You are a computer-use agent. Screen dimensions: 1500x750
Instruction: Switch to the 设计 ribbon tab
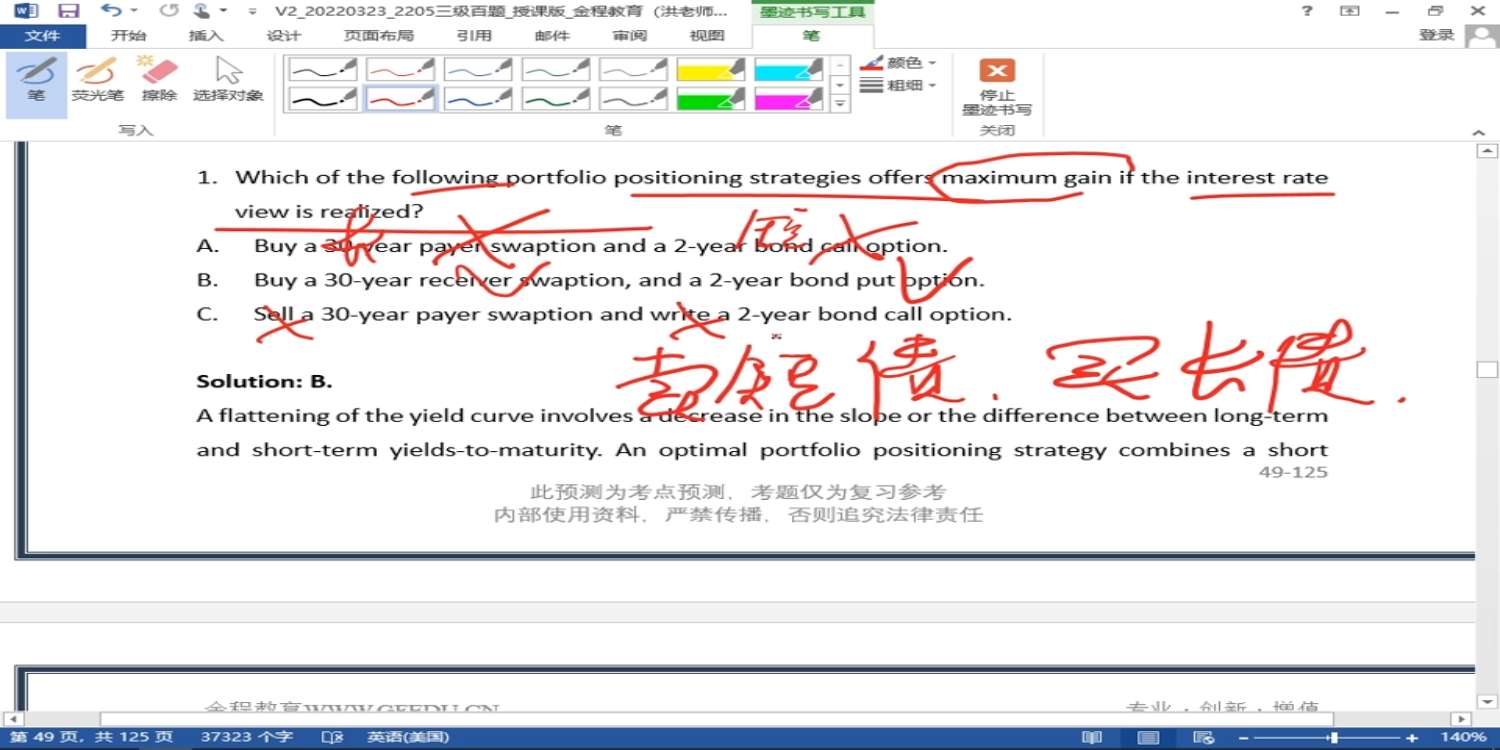(x=284, y=36)
